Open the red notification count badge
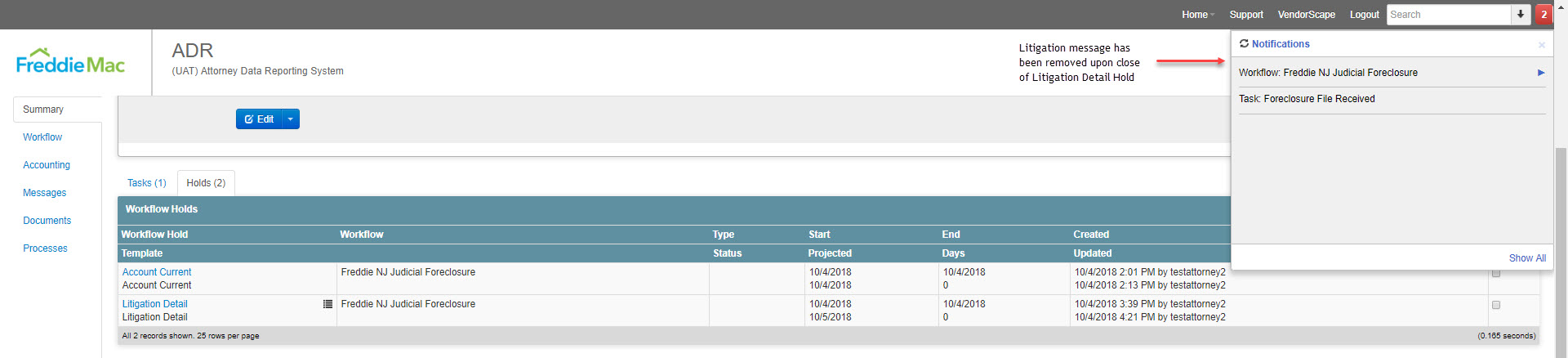The height and width of the screenshot is (358, 1568). pos(1543,15)
